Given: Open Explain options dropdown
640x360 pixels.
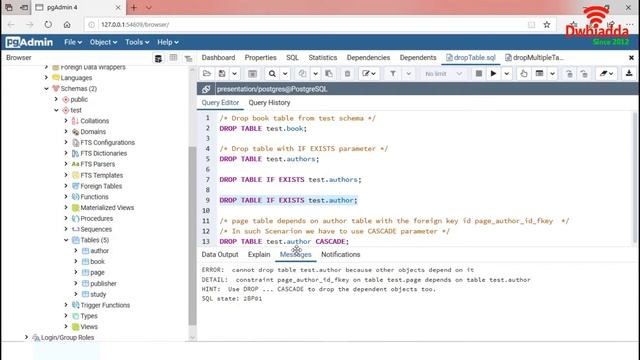Looking at the screenshot, I should (552, 73).
